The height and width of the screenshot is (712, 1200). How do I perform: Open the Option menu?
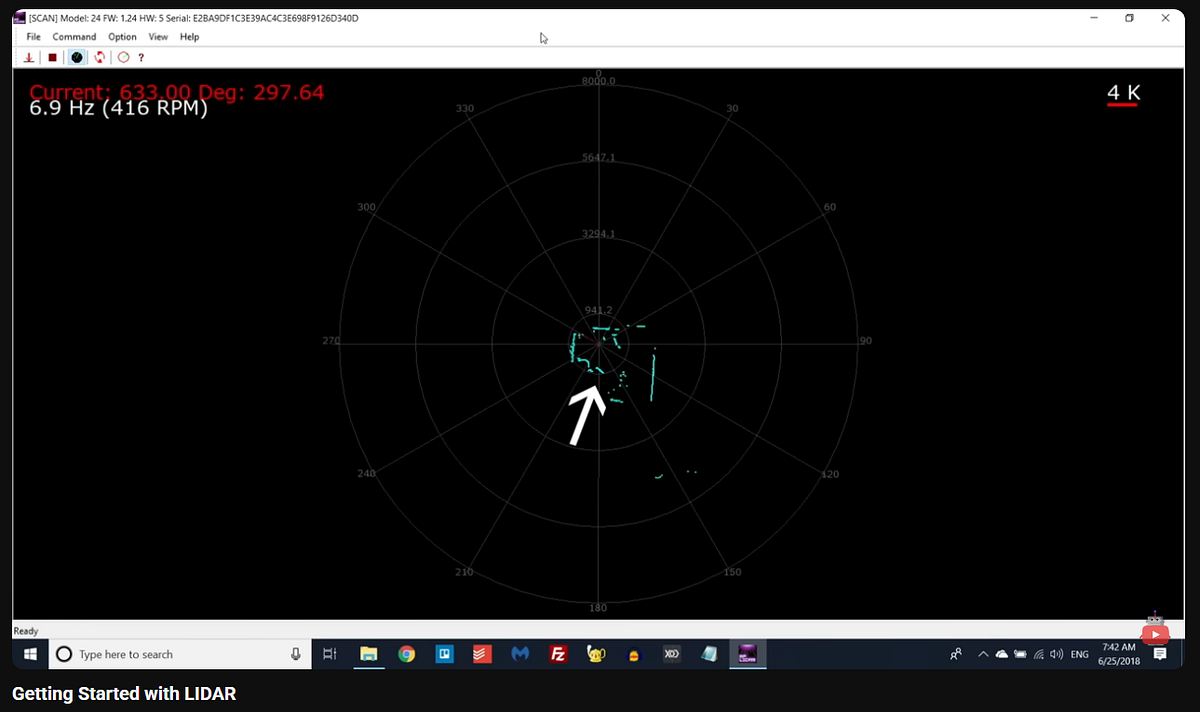[122, 37]
